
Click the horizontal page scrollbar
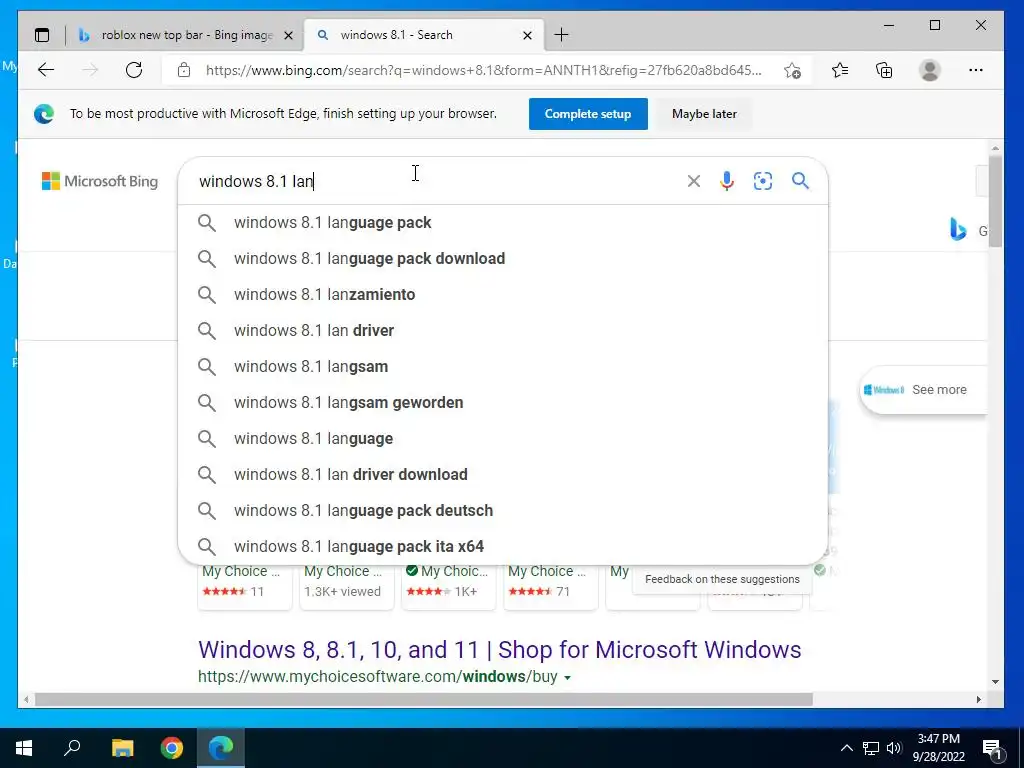[x=424, y=699]
